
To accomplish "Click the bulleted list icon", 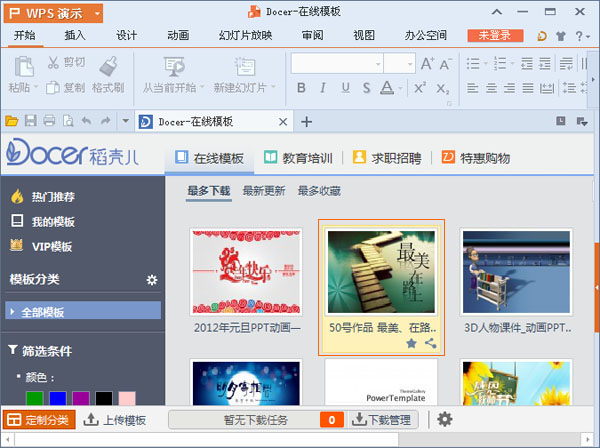I will tap(473, 63).
